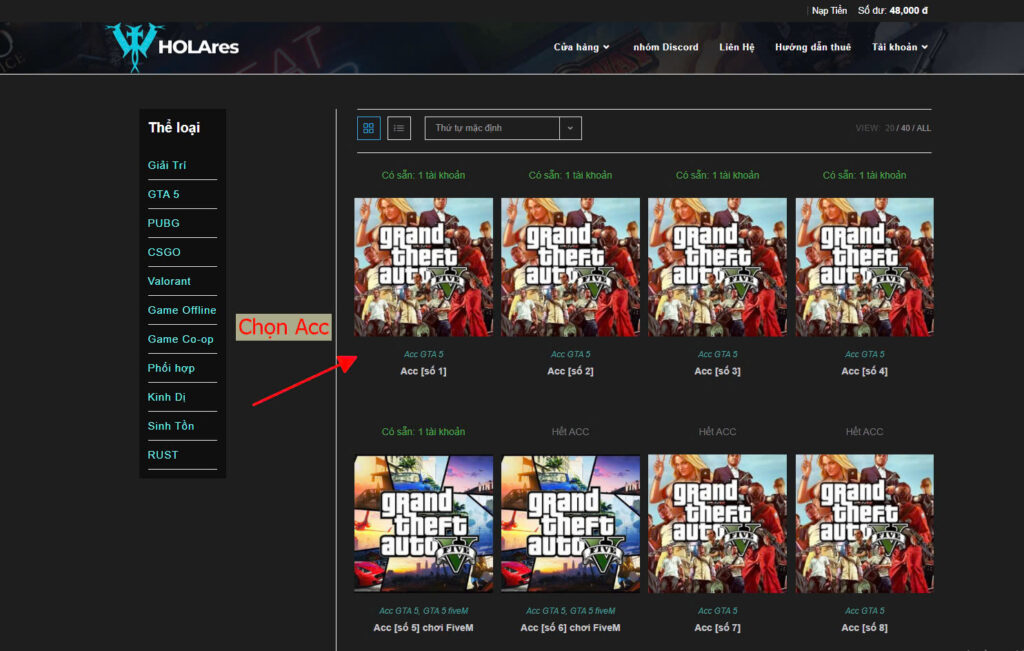Switch to list view layout

pyautogui.click(x=399, y=128)
